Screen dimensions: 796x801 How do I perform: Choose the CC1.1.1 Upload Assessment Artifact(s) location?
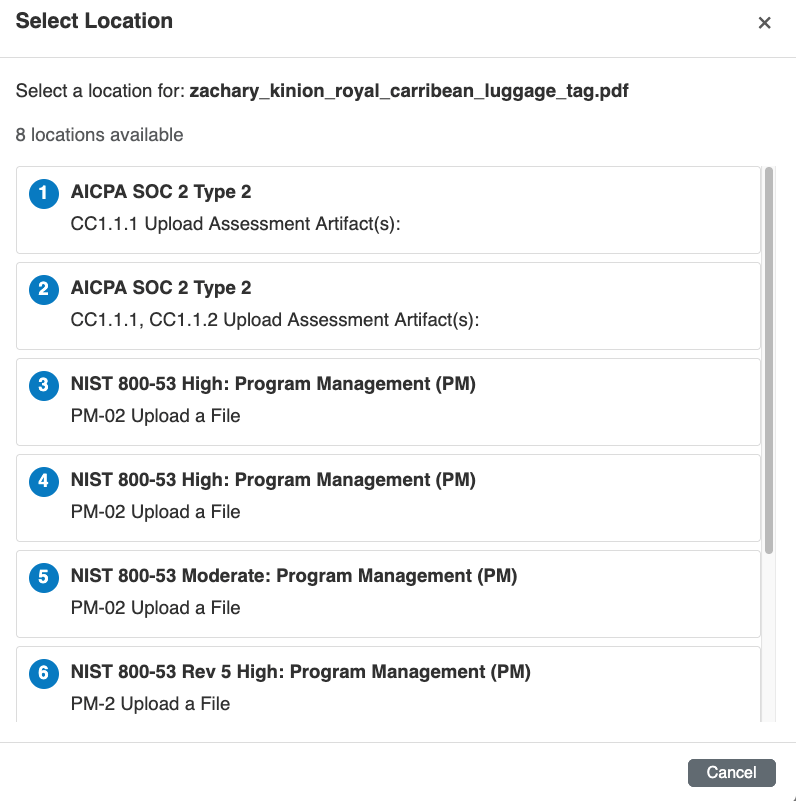tap(235, 224)
